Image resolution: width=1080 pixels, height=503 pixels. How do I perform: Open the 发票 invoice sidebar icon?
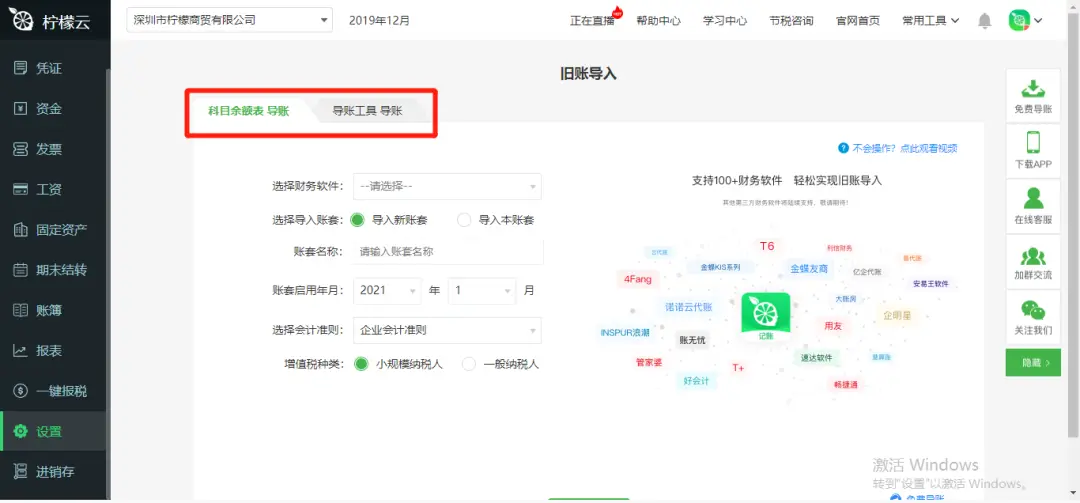[21, 149]
